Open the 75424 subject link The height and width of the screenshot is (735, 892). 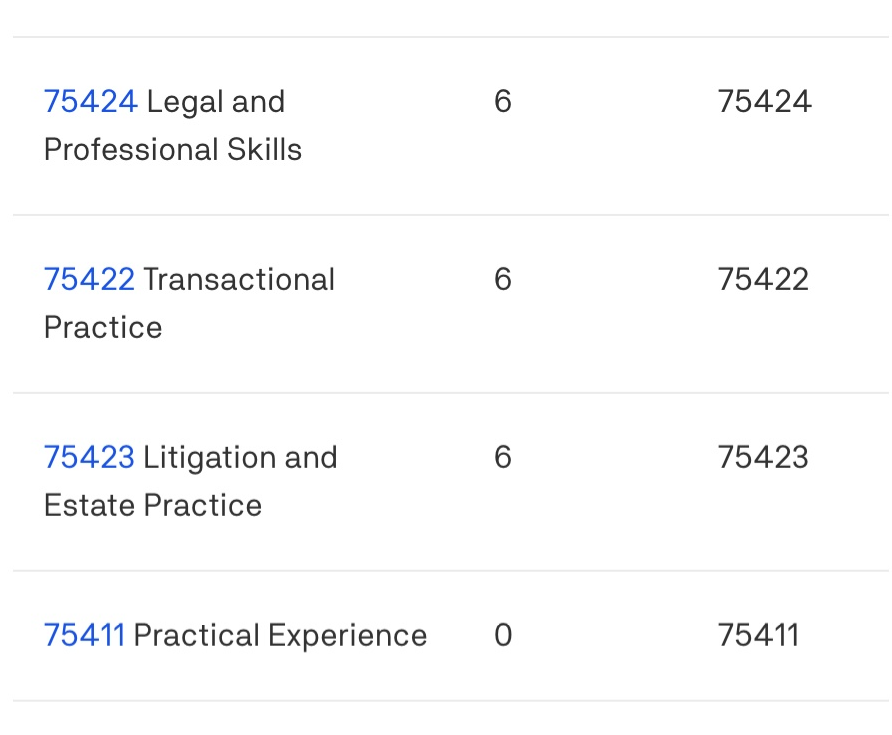pos(90,102)
